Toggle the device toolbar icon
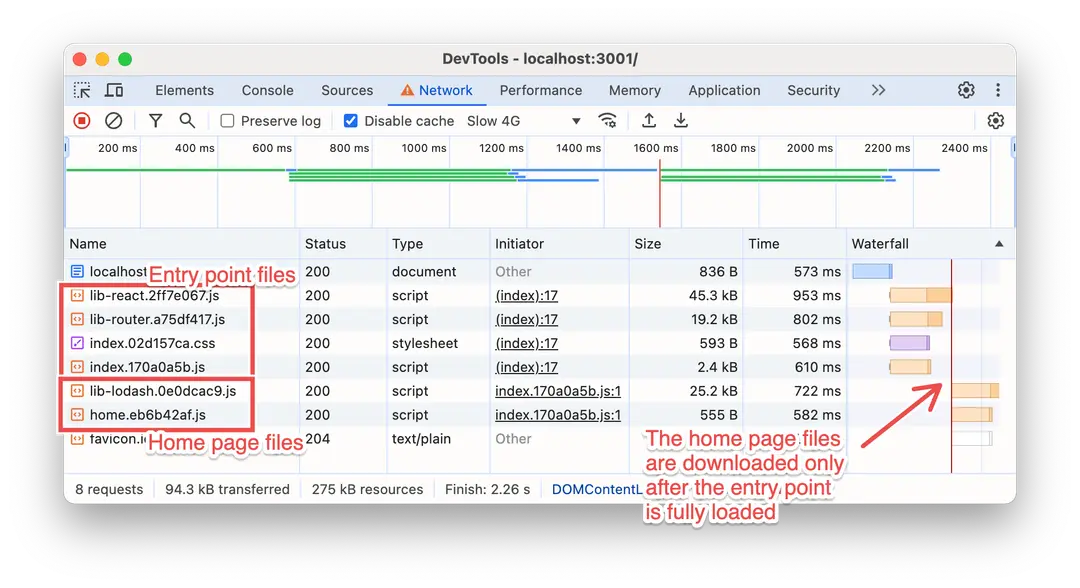 click(x=114, y=90)
